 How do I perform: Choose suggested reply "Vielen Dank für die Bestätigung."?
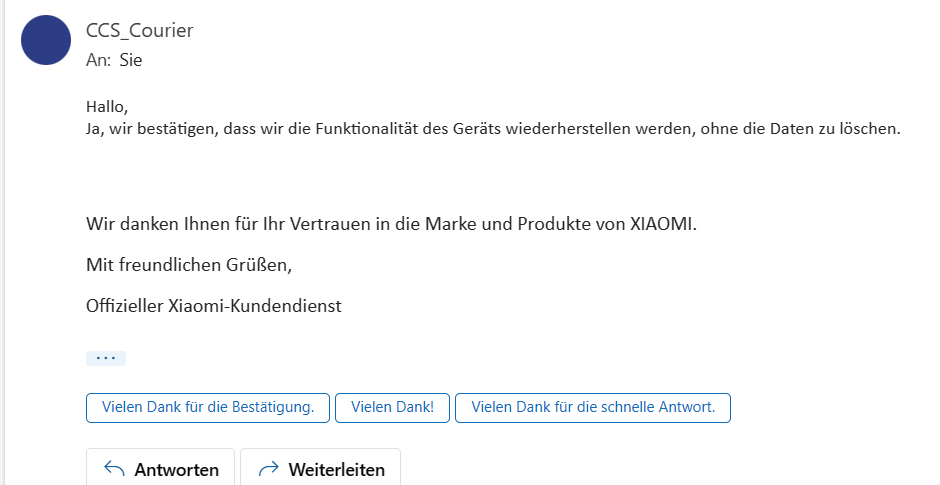pyautogui.click(x=208, y=408)
